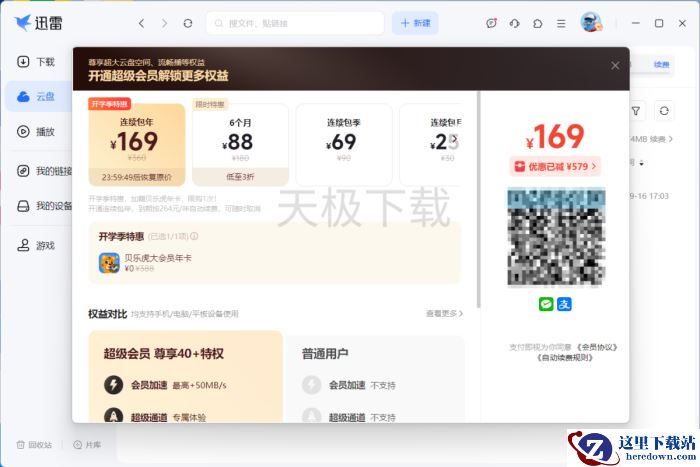Image resolution: width=700 pixels, height=467 pixels.
Task: Click the popup vertical scrollbar
Action: coord(478,200)
